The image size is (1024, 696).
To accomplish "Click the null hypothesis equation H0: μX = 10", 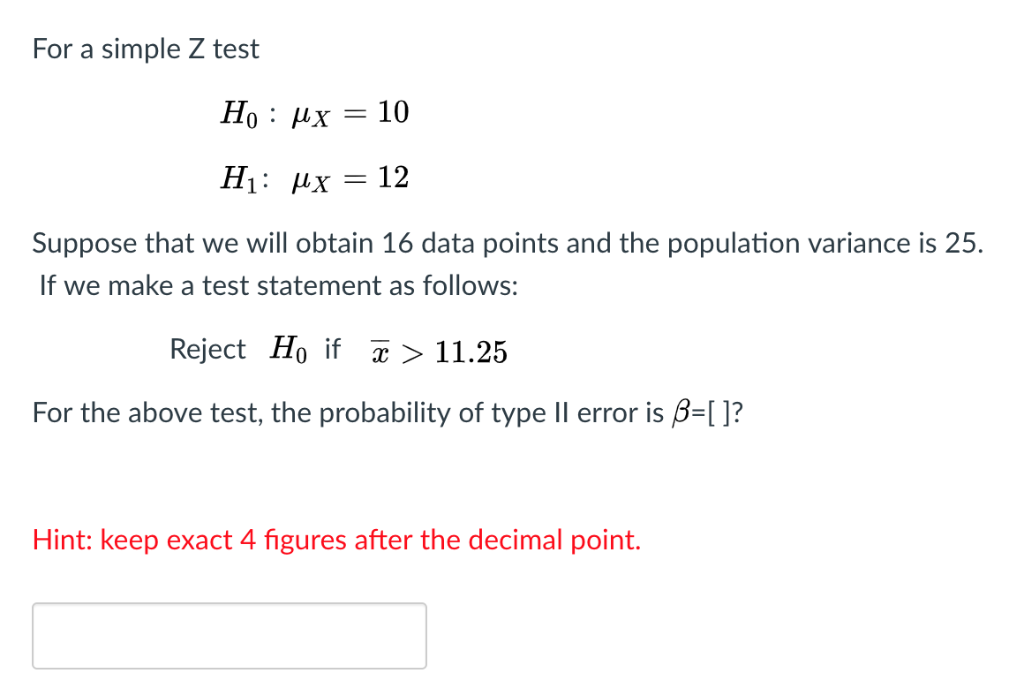I will (x=314, y=113).
